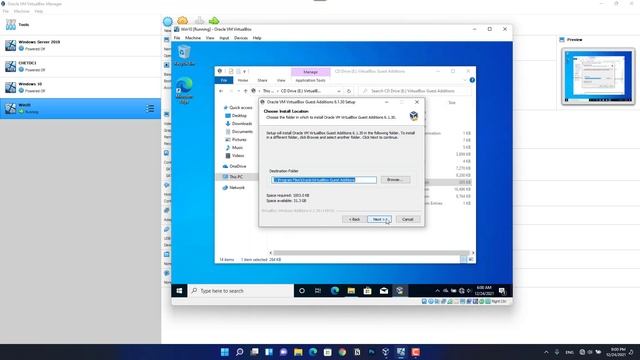Open File Explorer on guest taskbar
The width and height of the screenshot is (640, 360).
coord(351,291)
